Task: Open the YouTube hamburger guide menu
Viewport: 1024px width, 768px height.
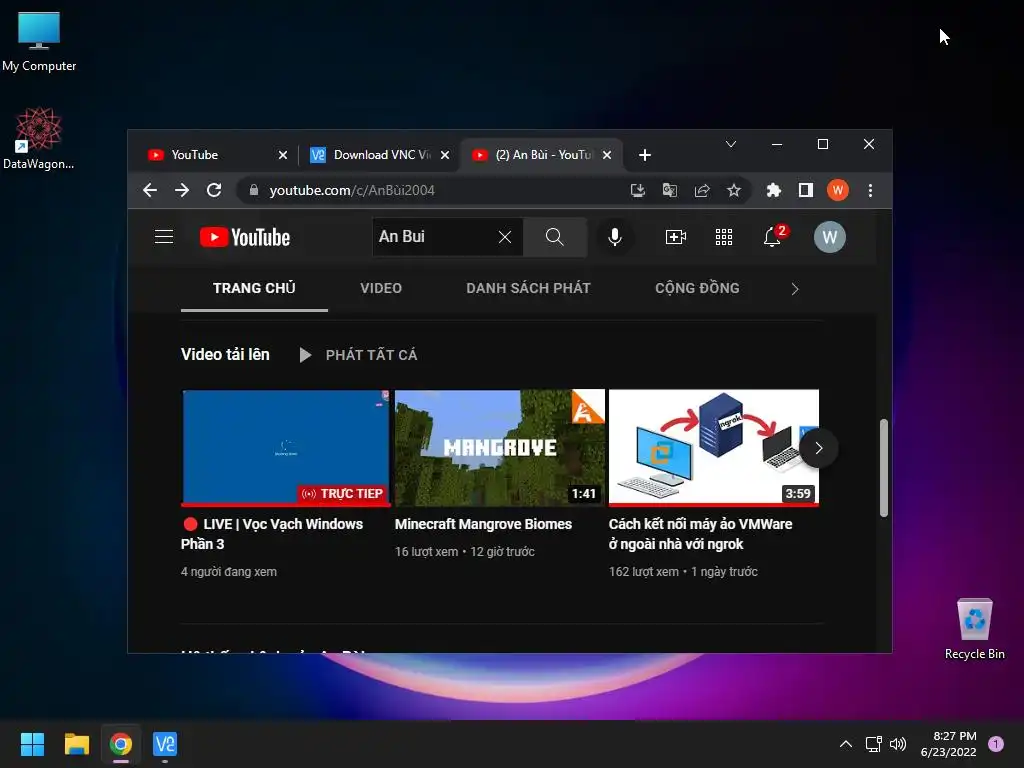Action: point(164,236)
